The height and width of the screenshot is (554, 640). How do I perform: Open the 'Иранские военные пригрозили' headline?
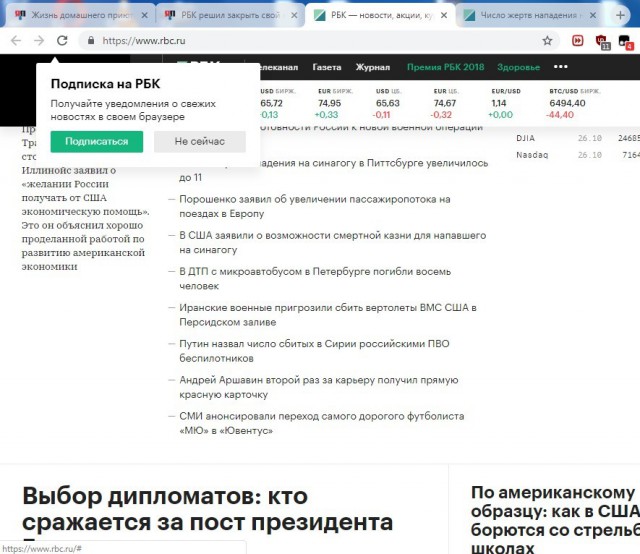[328, 314]
